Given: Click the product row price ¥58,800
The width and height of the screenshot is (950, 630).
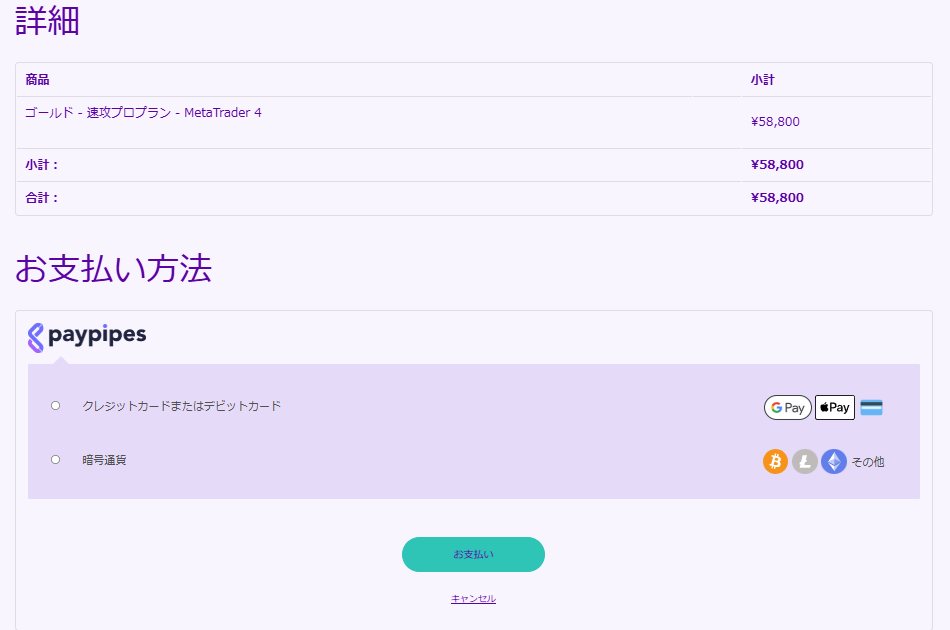Looking at the screenshot, I should [x=776, y=122].
